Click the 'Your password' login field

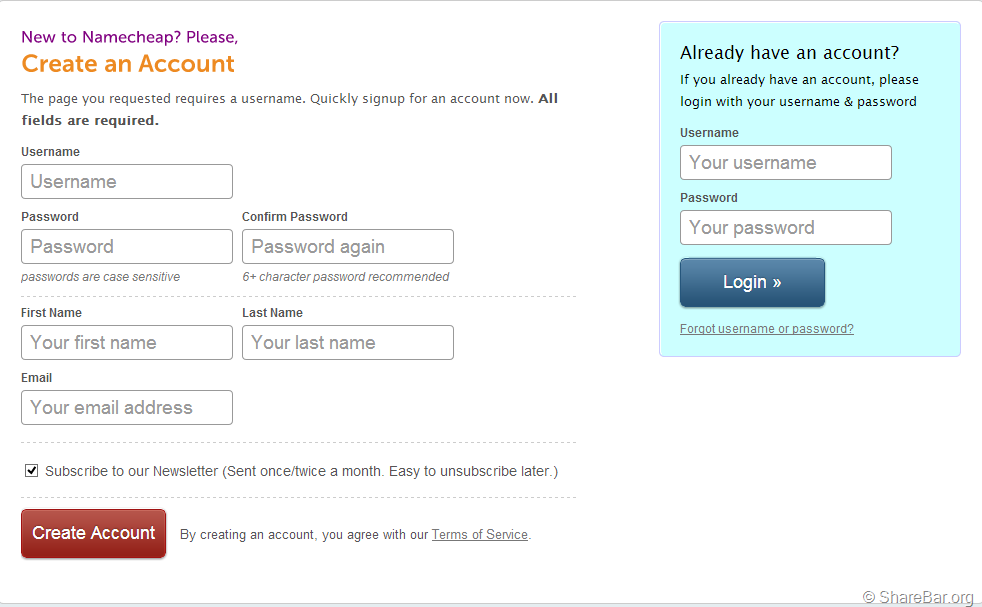(786, 228)
